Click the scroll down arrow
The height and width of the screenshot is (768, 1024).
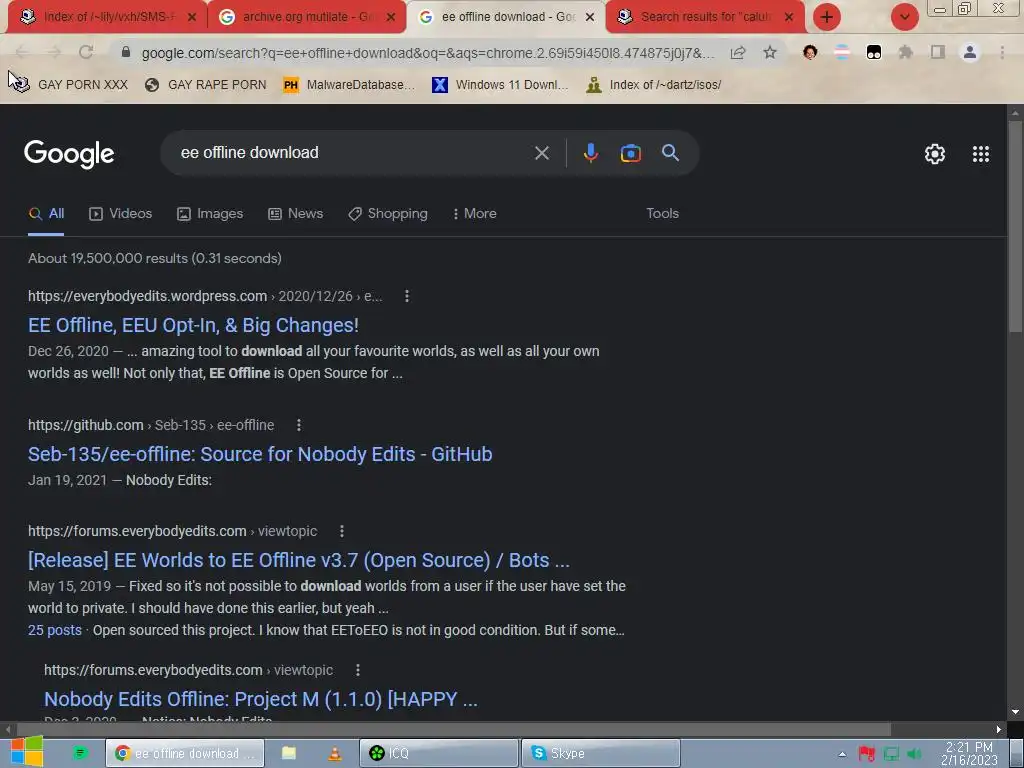(1014, 712)
